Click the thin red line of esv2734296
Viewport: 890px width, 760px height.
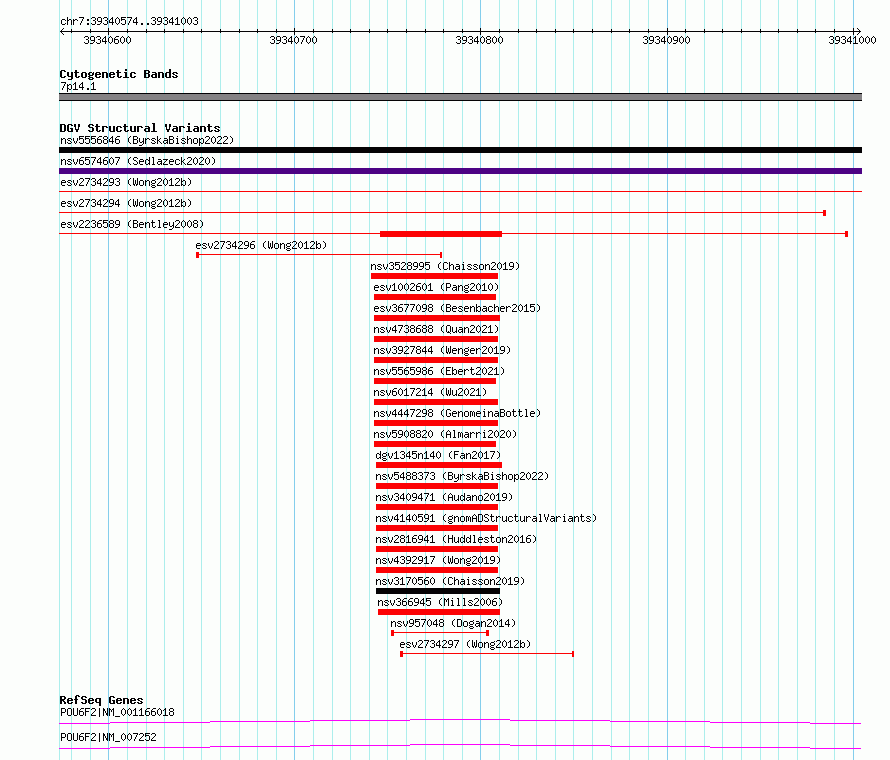point(319,255)
